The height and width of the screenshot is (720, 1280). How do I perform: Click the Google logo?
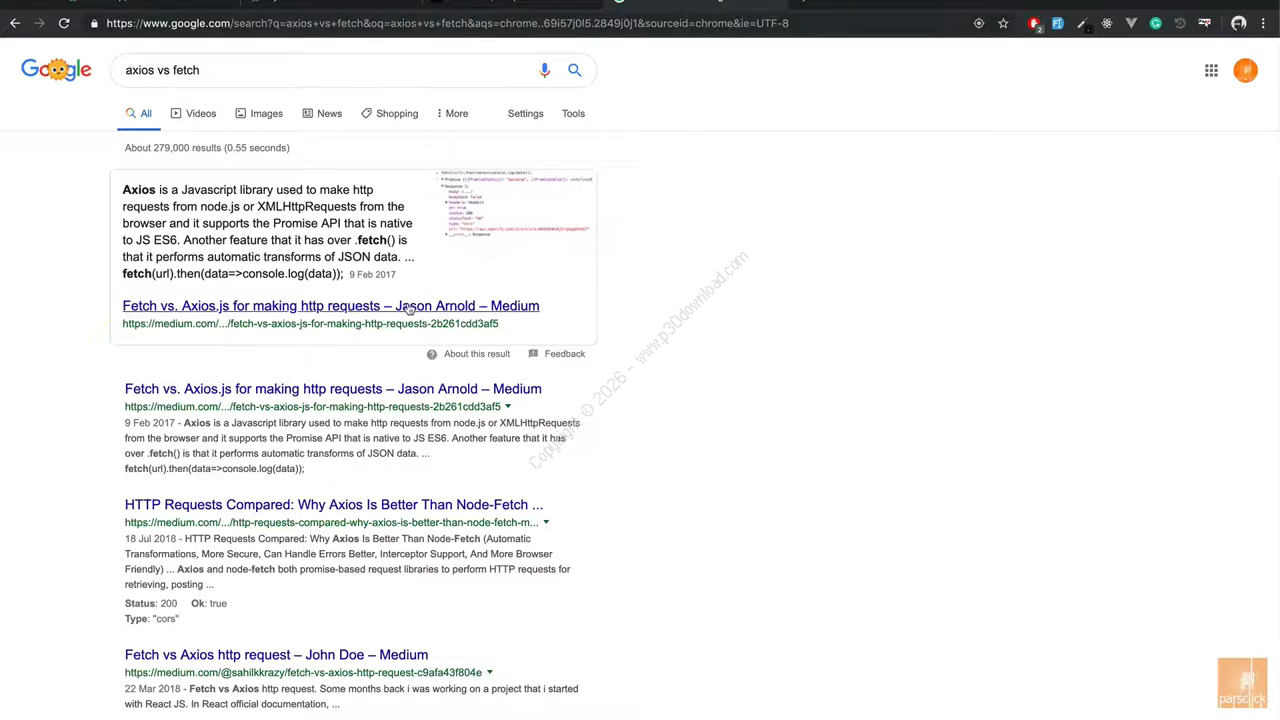pyautogui.click(x=56, y=69)
